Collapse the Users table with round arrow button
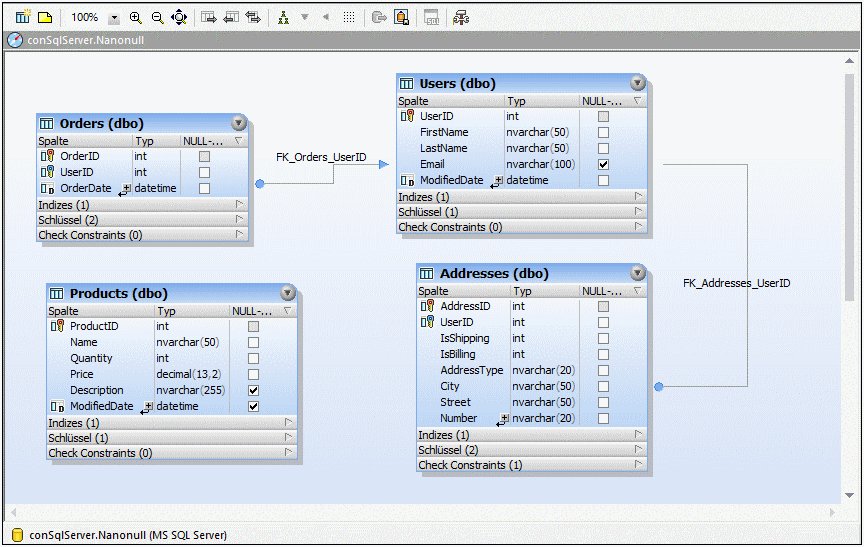The image size is (864, 547). [638, 83]
